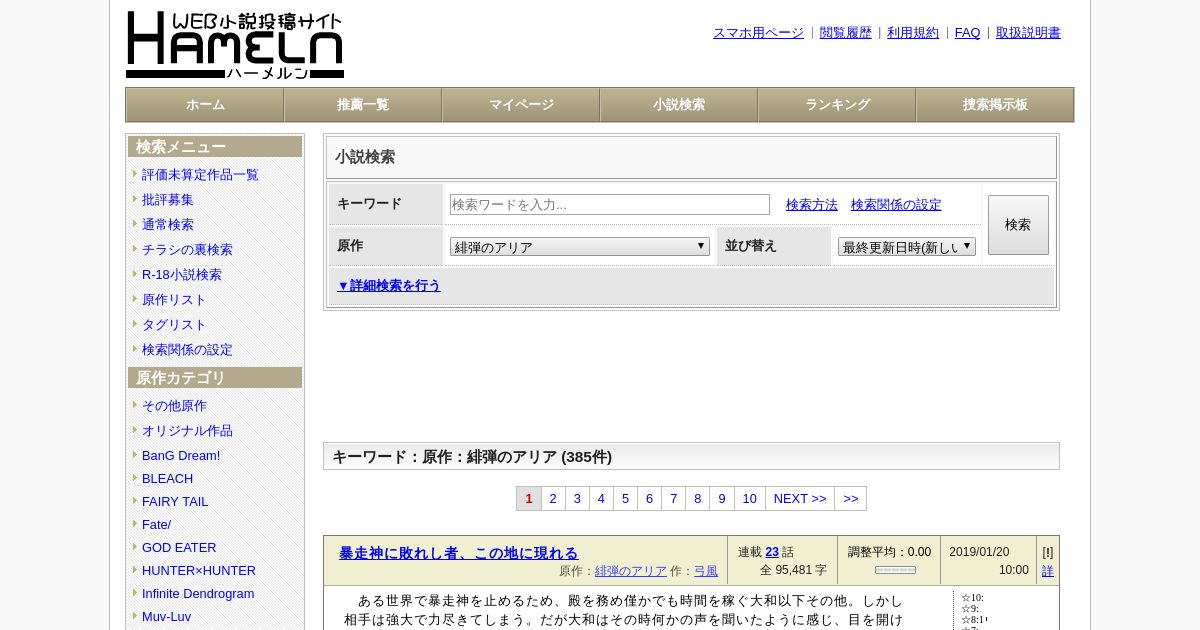
Task: Open タグリスト in sidebar
Action: click(174, 324)
